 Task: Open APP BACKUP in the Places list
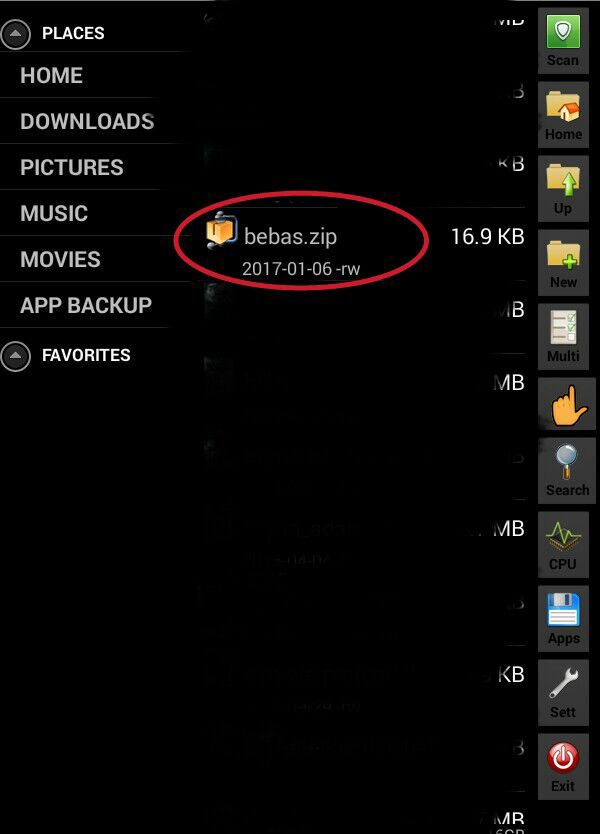86,305
